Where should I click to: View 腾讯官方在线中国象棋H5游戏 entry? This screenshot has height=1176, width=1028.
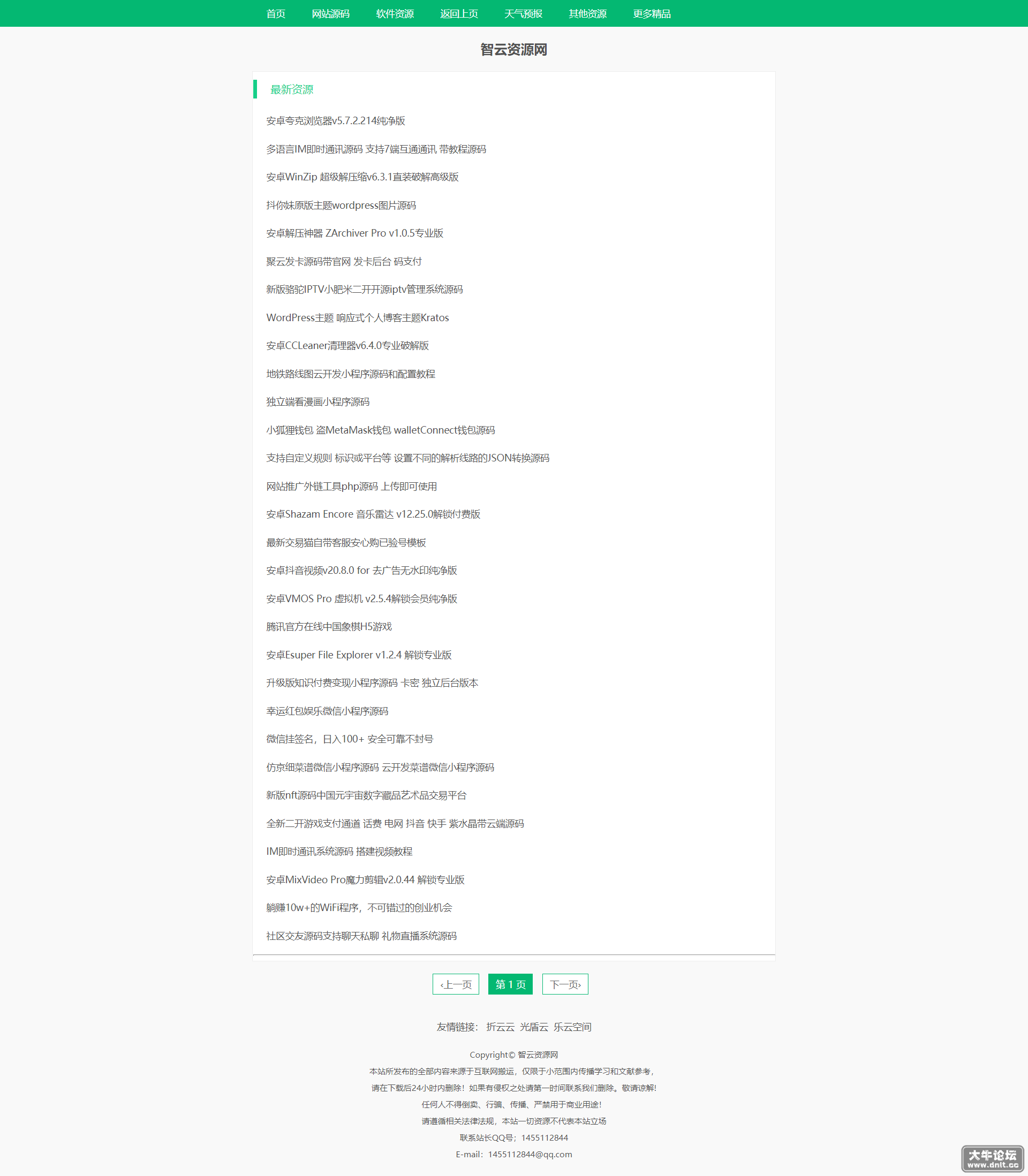(x=329, y=627)
